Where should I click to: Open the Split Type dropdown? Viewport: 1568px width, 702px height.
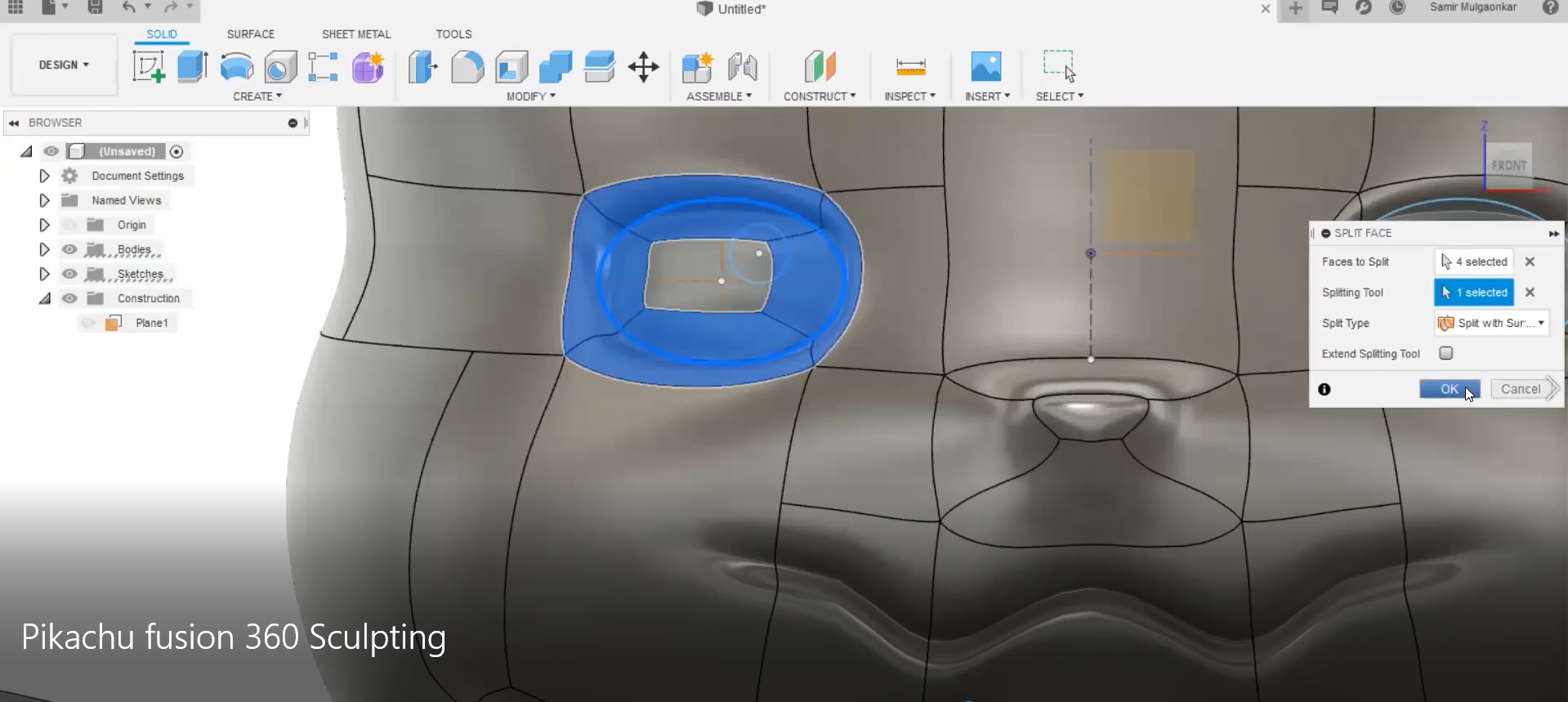[x=1491, y=323]
